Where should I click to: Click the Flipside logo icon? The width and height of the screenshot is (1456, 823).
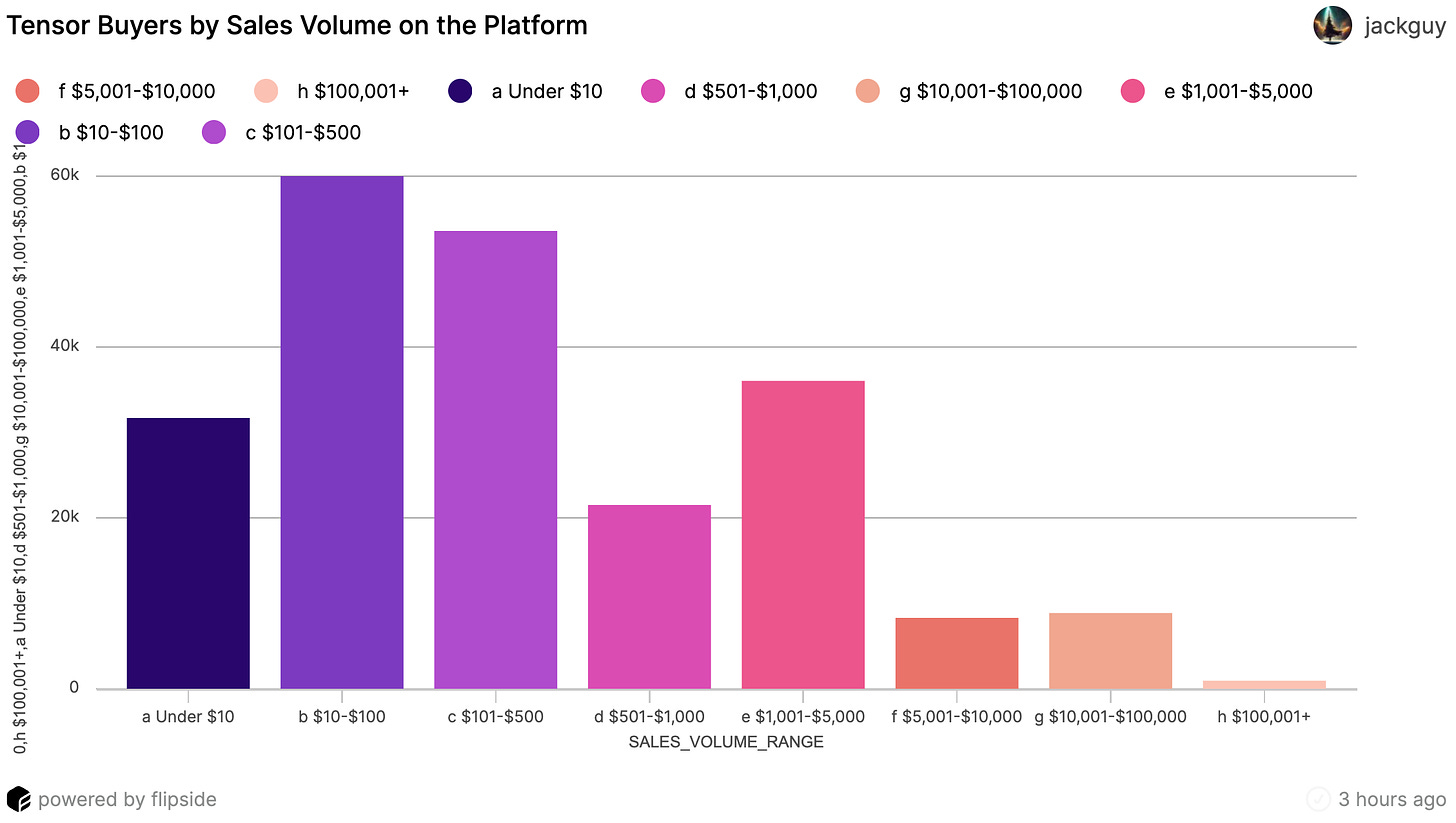pyautogui.click(x=18, y=799)
